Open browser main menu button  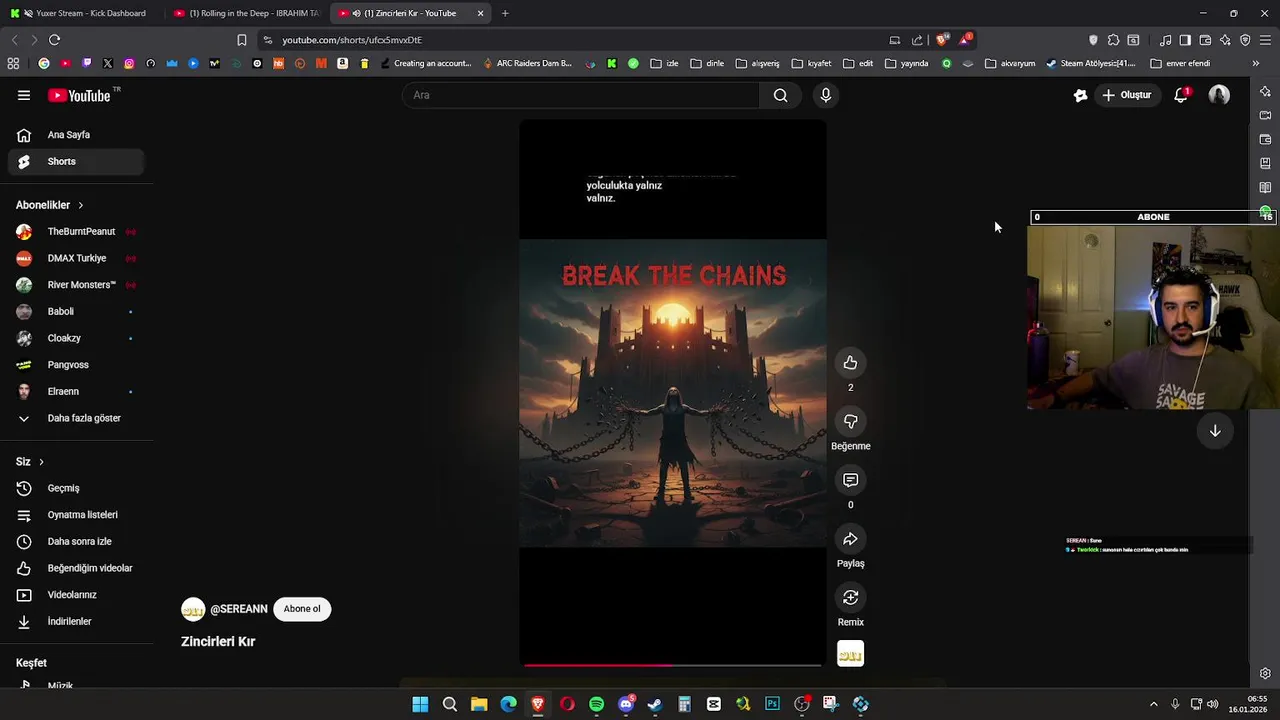(1265, 40)
